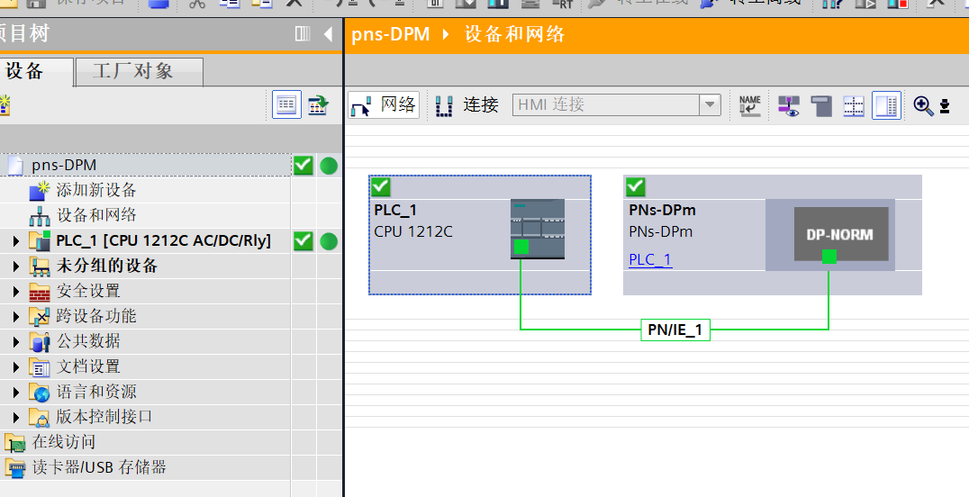Open the HMI 连接 connection type dropdown

pos(710,105)
